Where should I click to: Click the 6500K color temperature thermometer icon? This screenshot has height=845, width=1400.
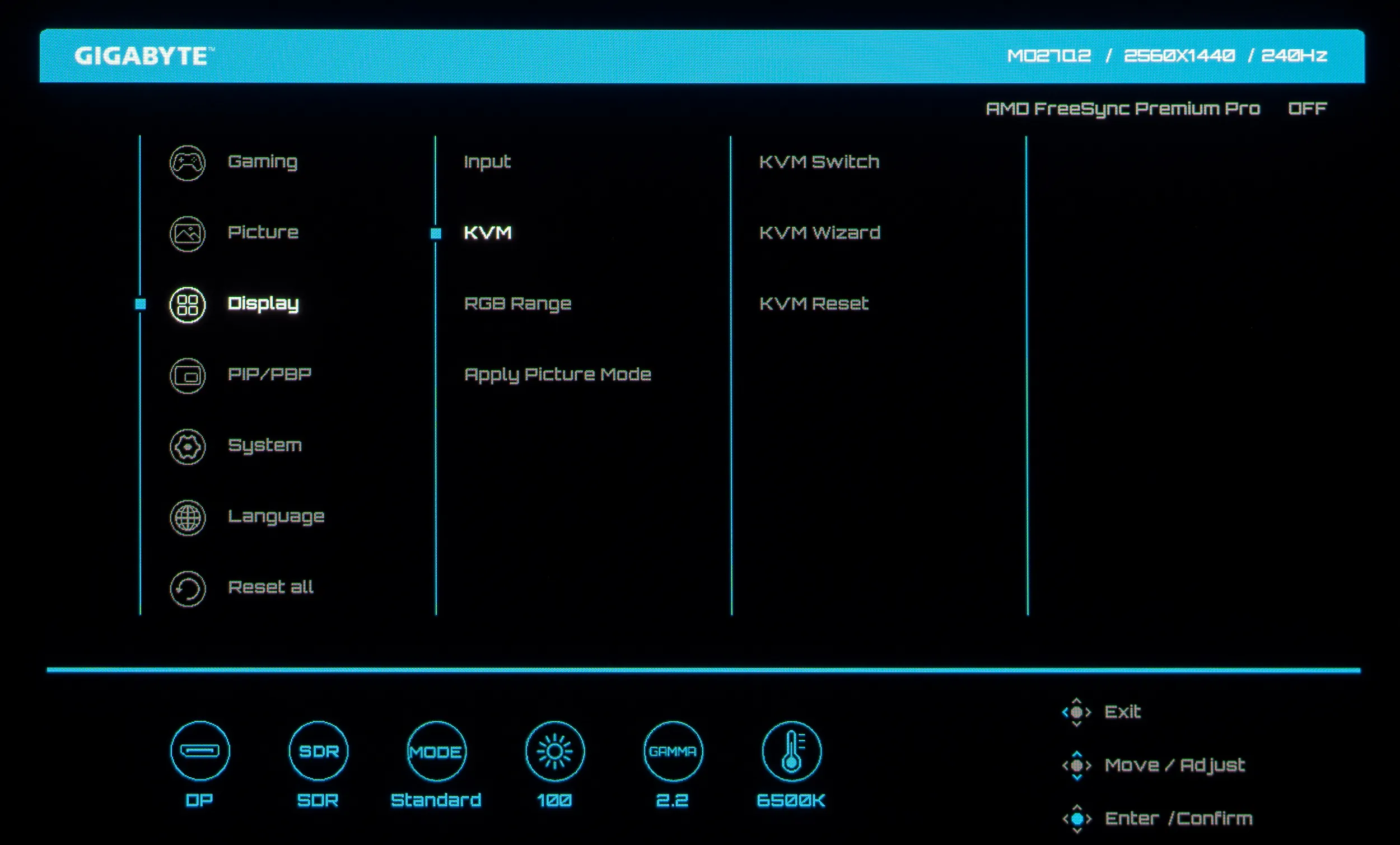[791, 751]
